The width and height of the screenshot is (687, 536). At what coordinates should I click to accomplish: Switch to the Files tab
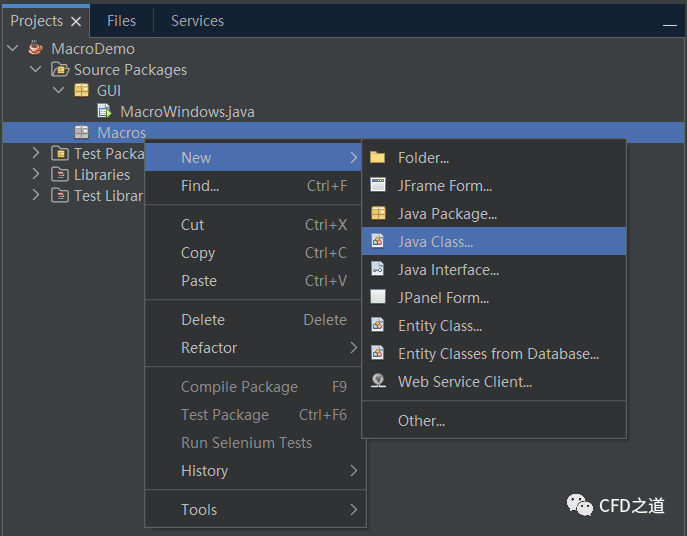121,21
